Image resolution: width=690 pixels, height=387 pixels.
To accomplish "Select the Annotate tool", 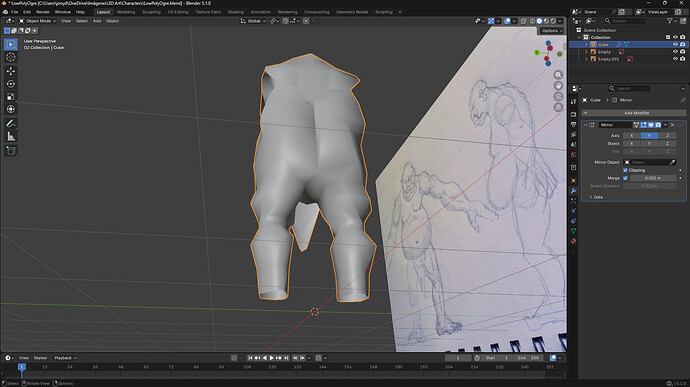I will (11, 124).
